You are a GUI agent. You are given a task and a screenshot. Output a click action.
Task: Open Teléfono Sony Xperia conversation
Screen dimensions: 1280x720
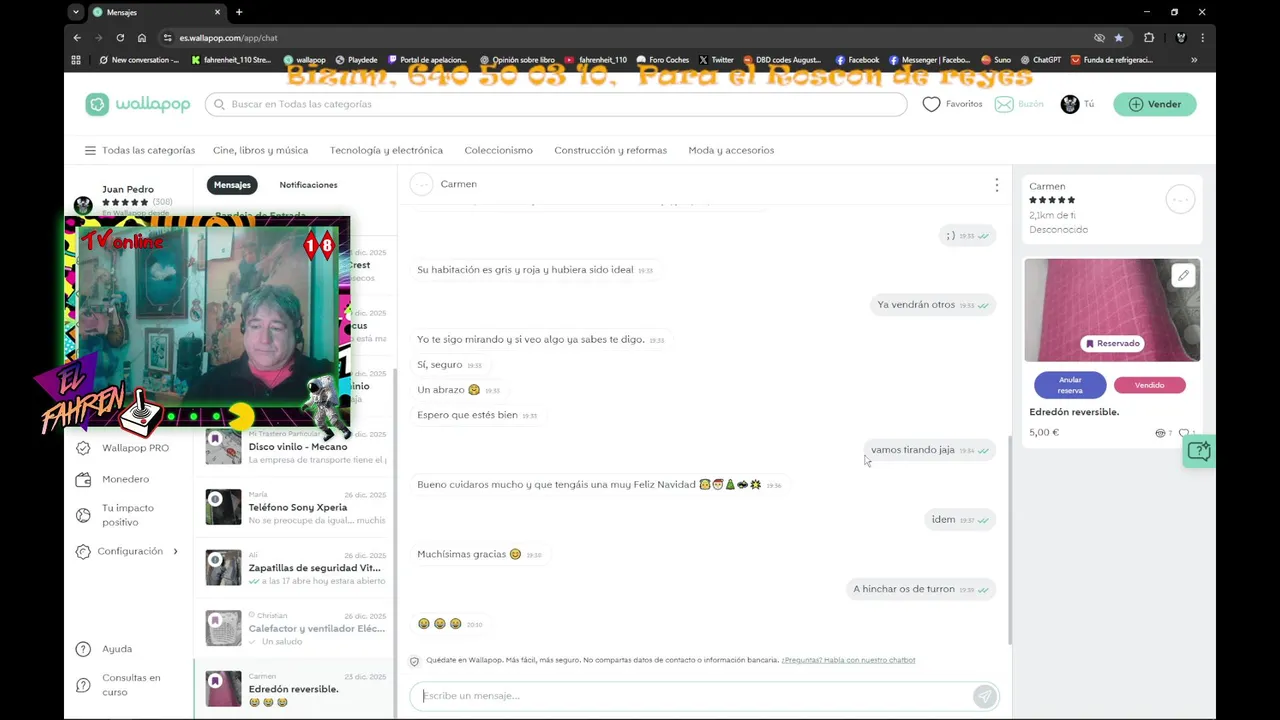pos(295,507)
